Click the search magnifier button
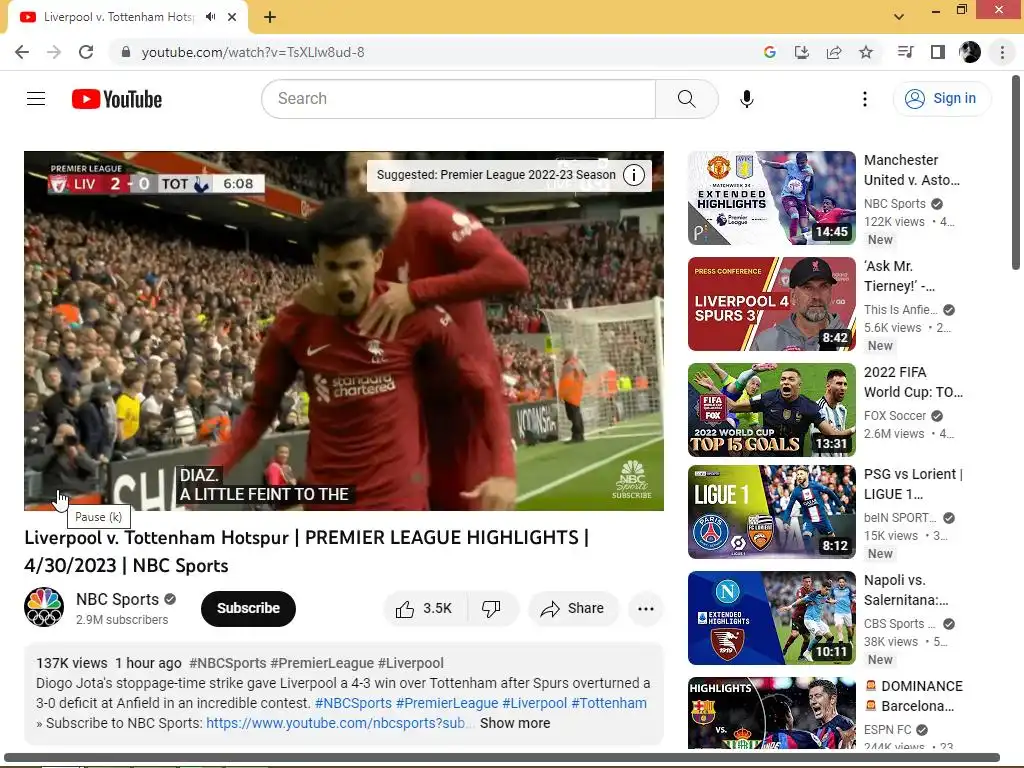Image resolution: width=1024 pixels, height=768 pixels. pyautogui.click(x=686, y=99)
